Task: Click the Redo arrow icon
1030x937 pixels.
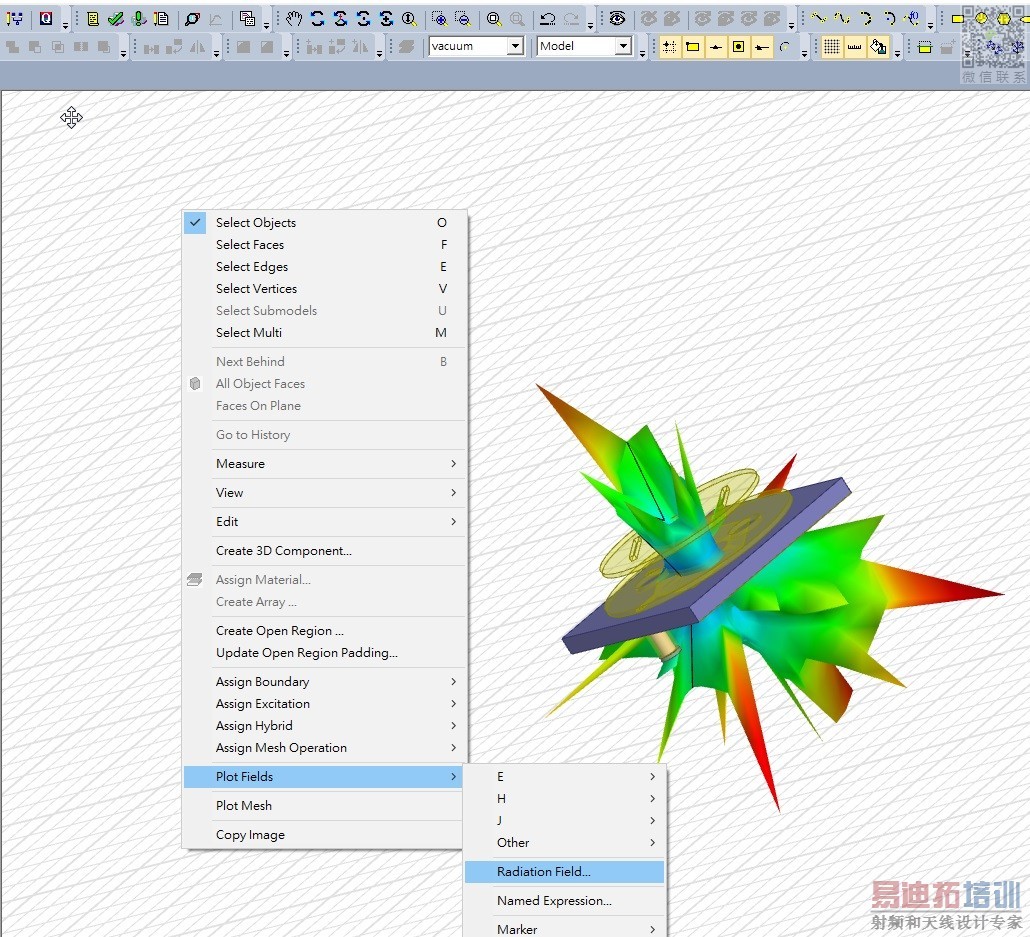Action: point(571,18)
